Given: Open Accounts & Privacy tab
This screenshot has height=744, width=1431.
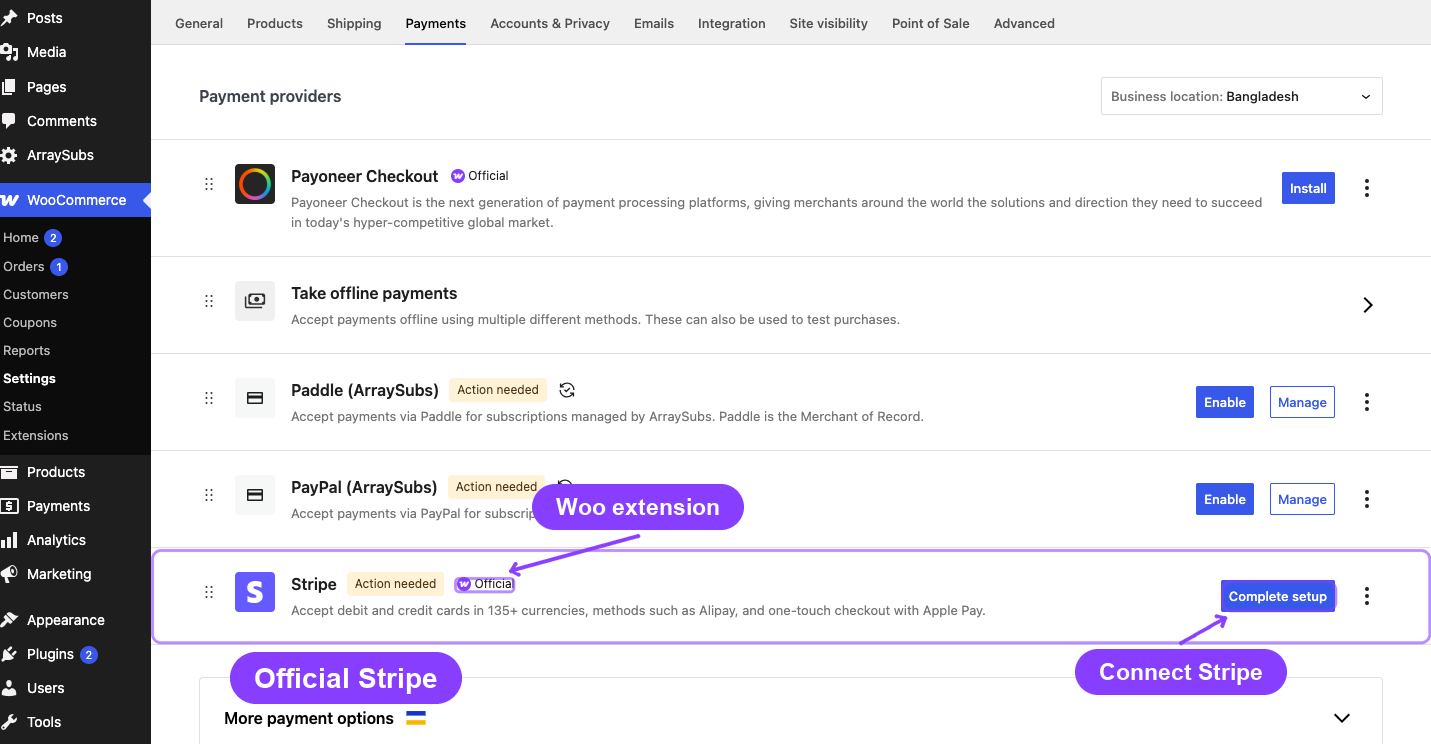Looking at the screenshot, I should pyautogui.click(x=550, y=23).
